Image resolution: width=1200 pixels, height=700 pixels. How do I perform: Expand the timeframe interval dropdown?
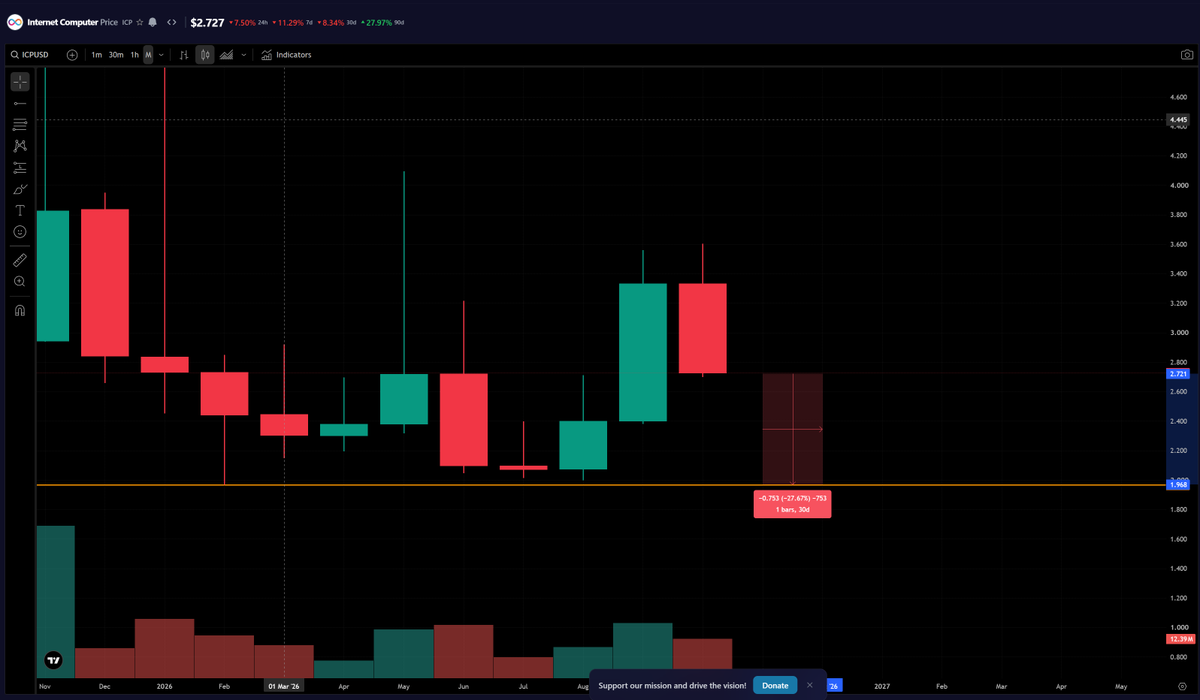[161, 55]
